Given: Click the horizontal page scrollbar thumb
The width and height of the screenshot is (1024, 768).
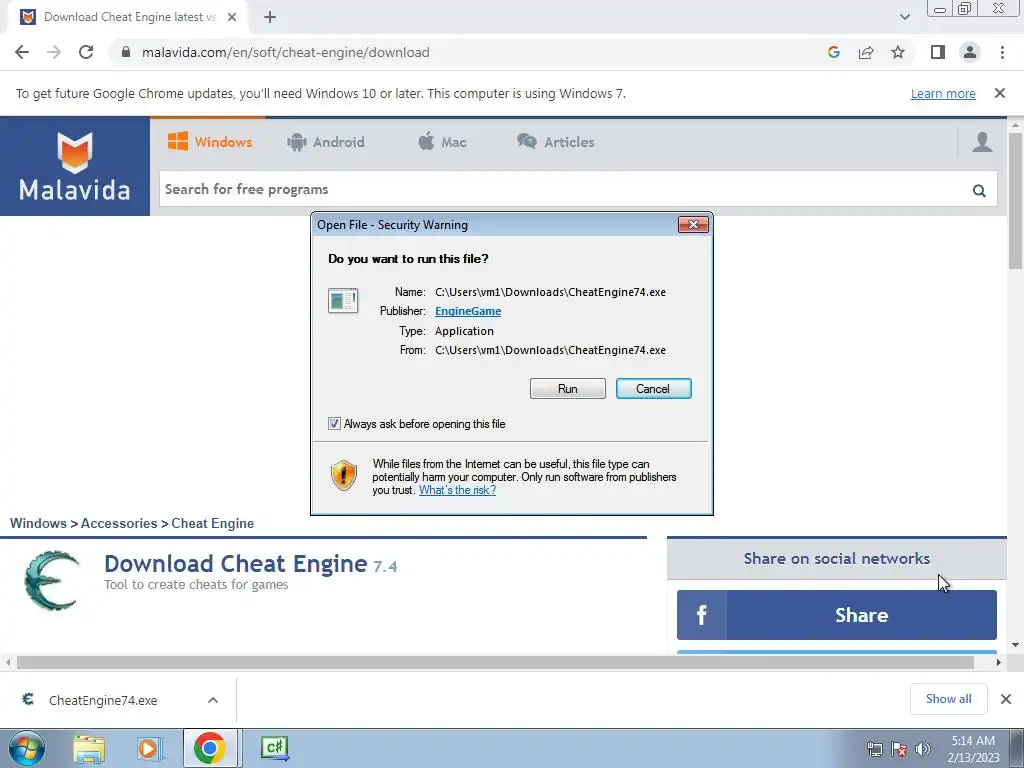Looking at the screenshot, I should click(495, 662).
